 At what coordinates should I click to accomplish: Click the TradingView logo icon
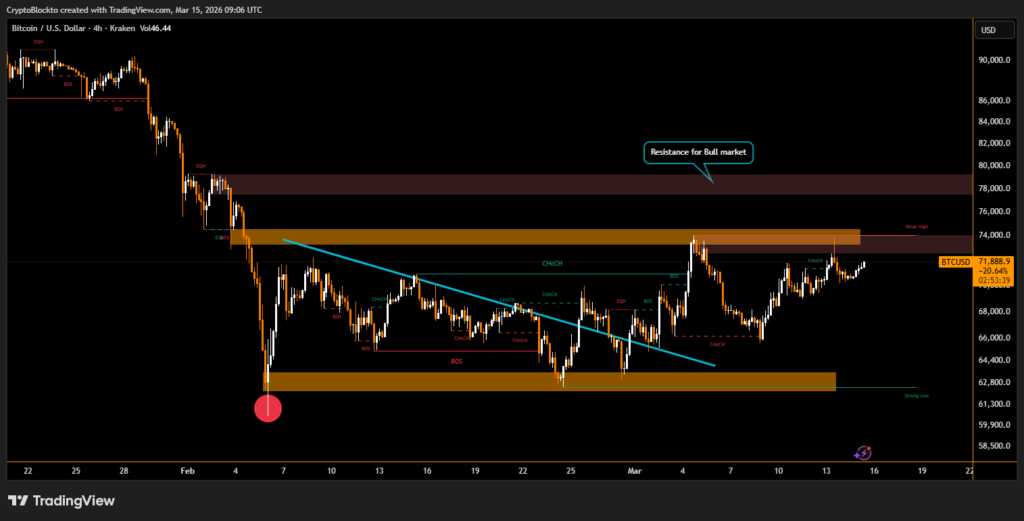19,500
